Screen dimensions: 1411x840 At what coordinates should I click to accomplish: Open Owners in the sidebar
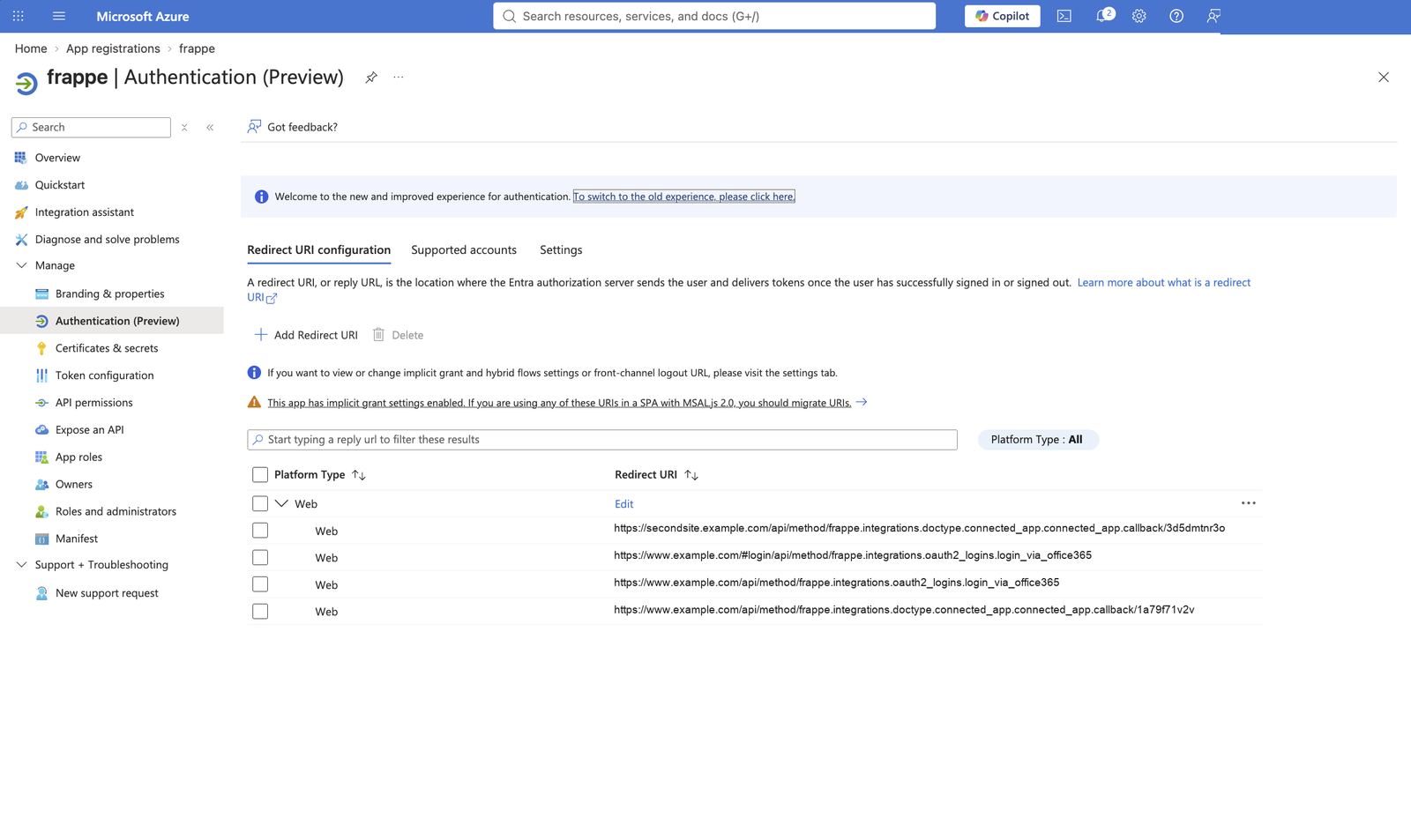coord(73,485)
